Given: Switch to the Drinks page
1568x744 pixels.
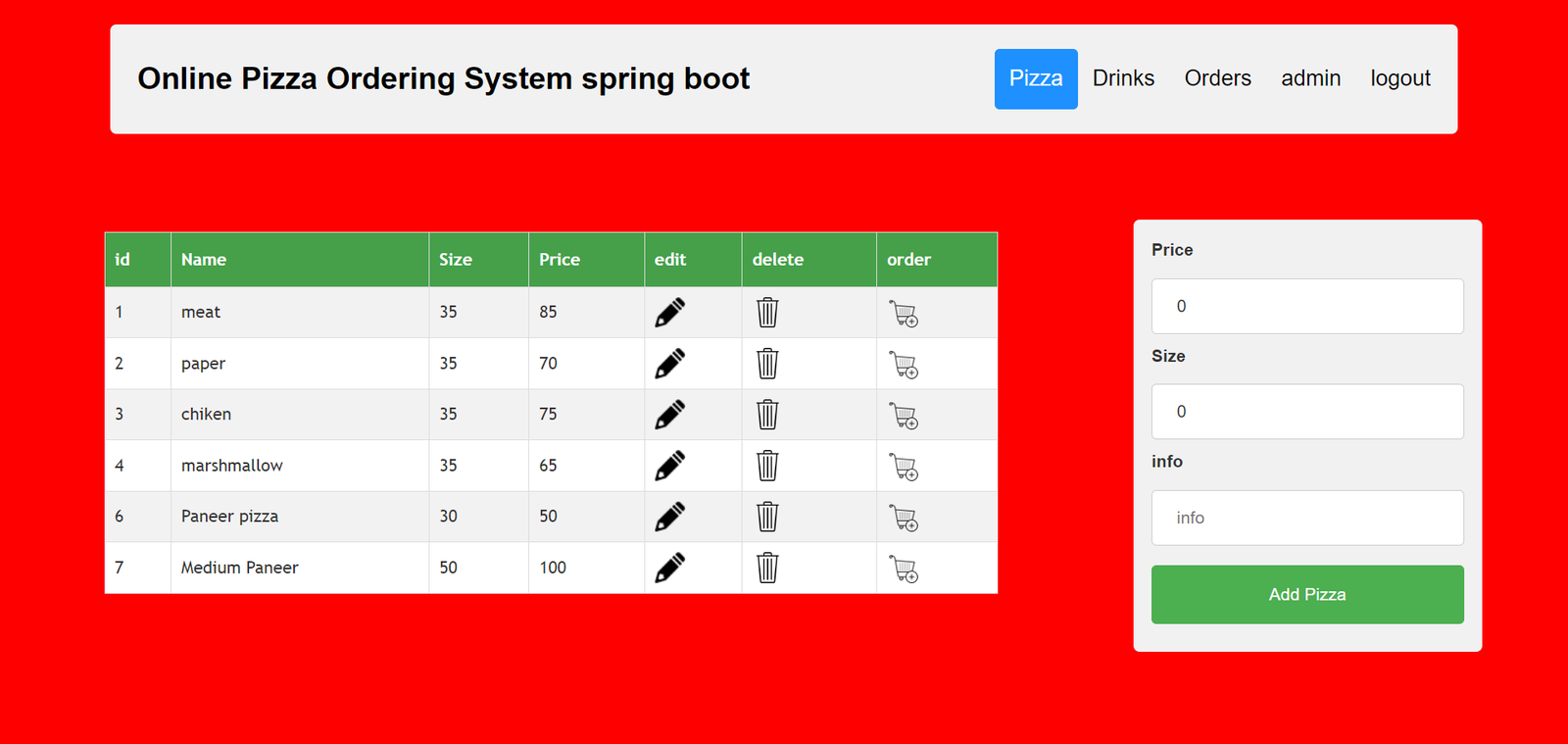Looking at the screenshot, I should coord(1123,78).
